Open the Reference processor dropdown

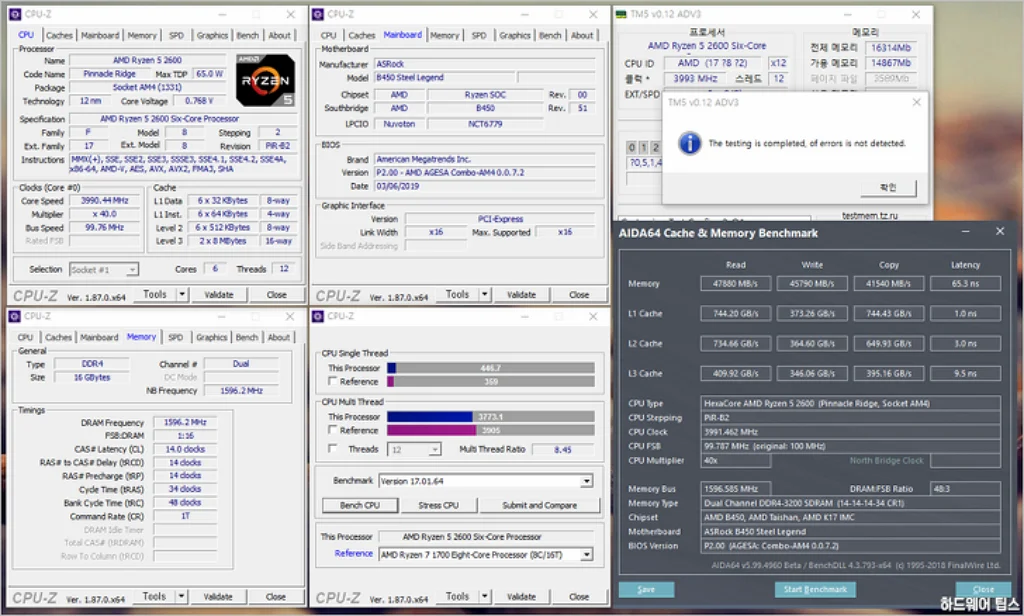coord(586,555)
